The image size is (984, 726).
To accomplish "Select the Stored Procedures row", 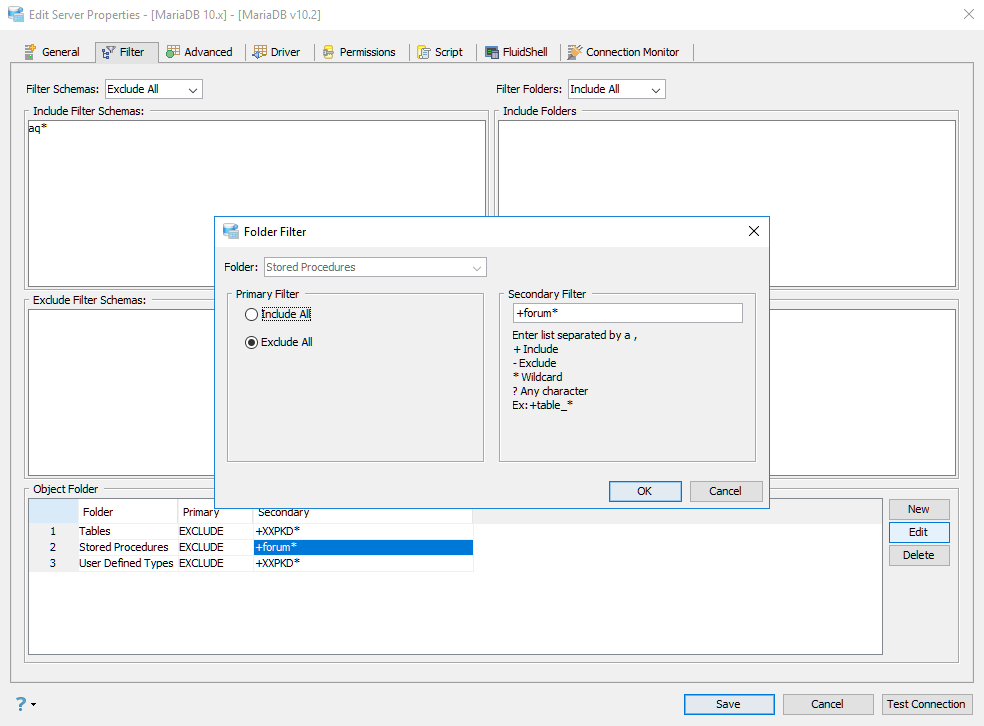I will [x=251, y=547].
